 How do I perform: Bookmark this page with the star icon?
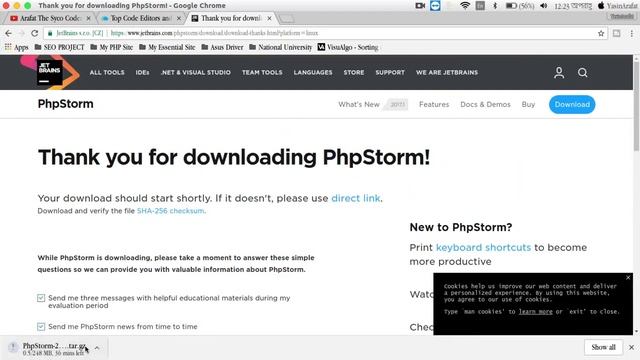pos(601,33)
